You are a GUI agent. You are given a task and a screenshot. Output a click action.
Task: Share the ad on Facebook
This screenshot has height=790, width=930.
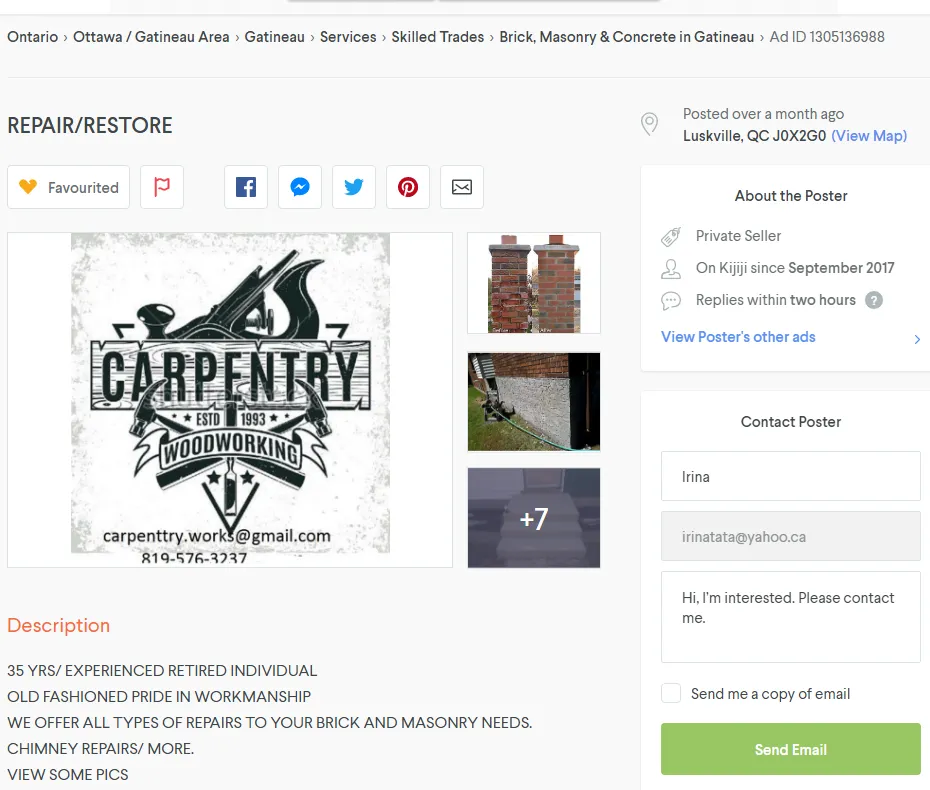point(246,187)
